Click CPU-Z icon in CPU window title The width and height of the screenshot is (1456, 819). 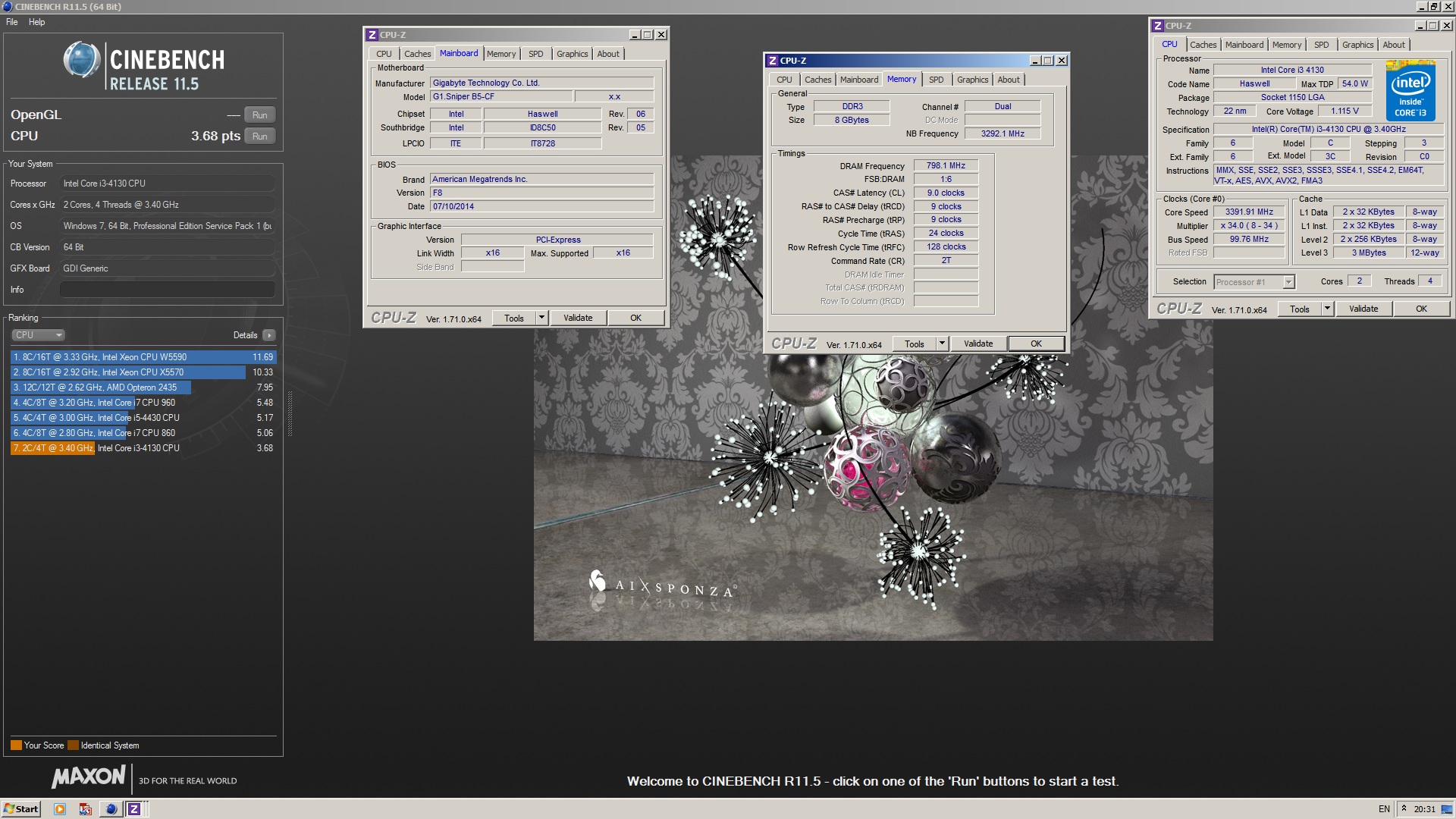[x=1158, y=26]
